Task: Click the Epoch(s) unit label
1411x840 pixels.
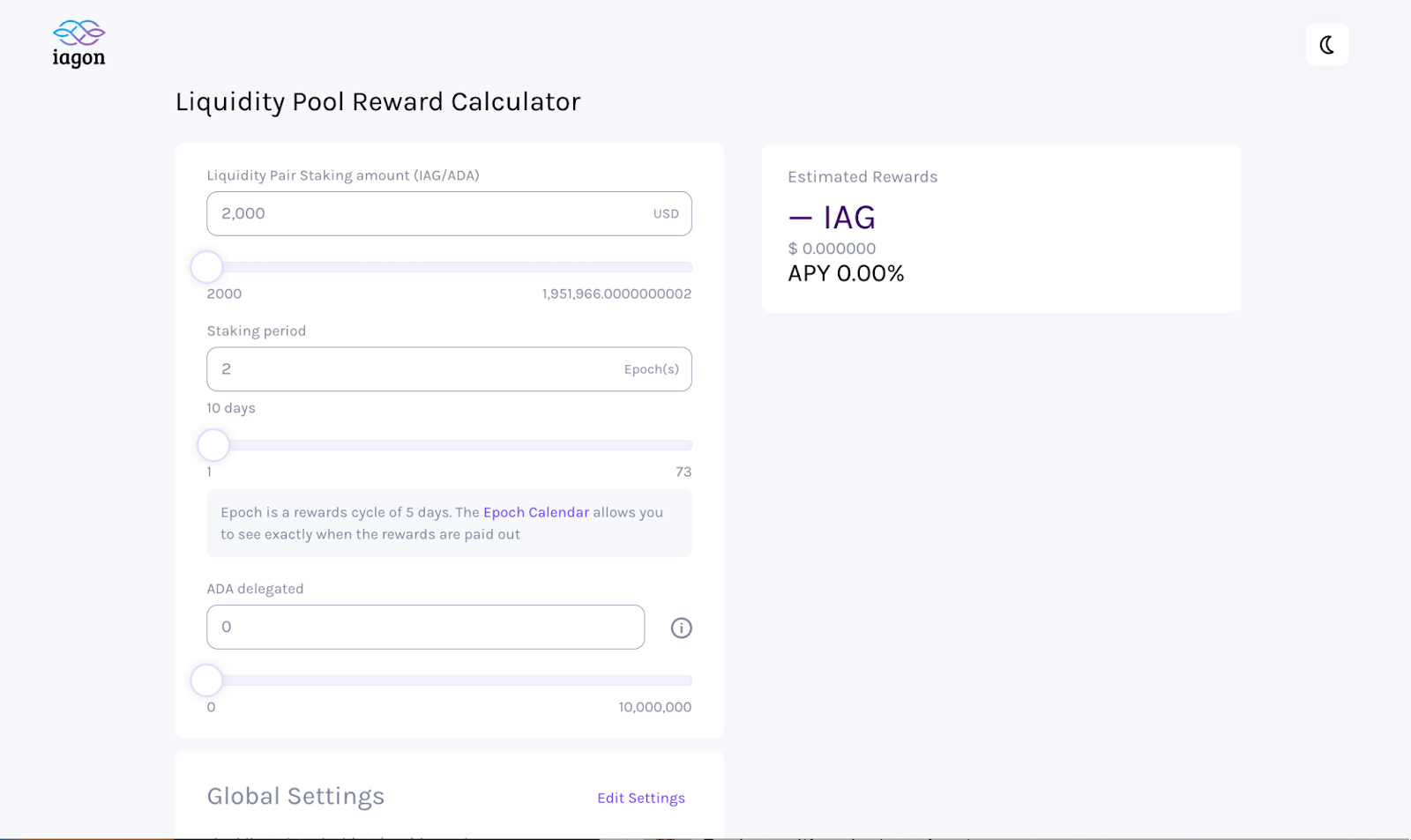Action: (652, 369)
